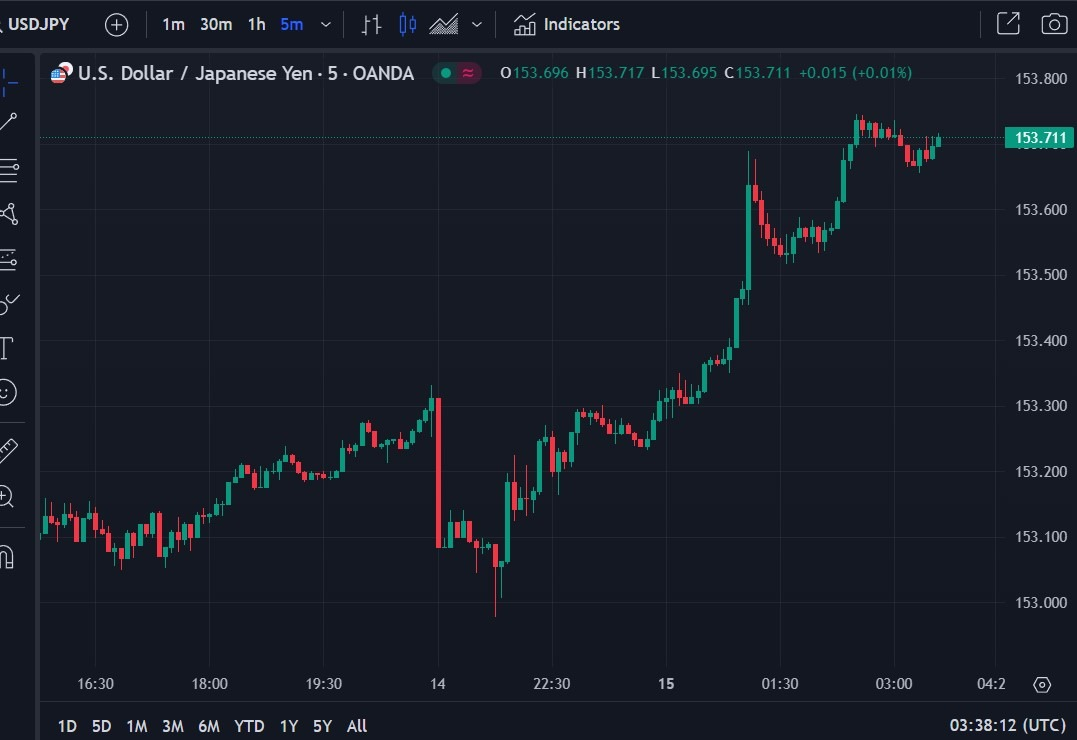This screenshot has height=740, width=1077.
Task: Set date range to 6M
Action: click(x=209, y=726)
